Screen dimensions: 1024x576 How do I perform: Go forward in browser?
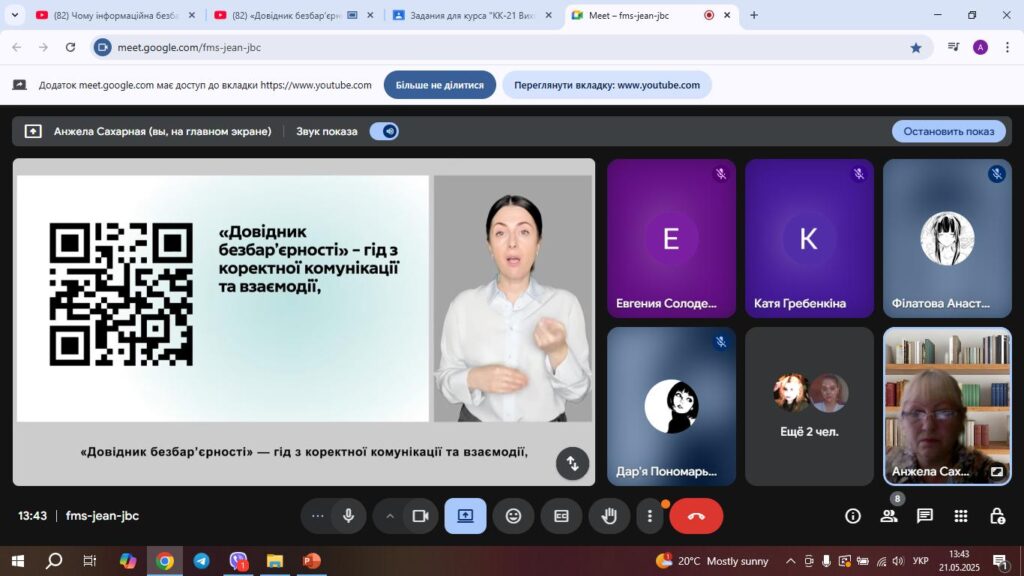click(x=43, y=47)
